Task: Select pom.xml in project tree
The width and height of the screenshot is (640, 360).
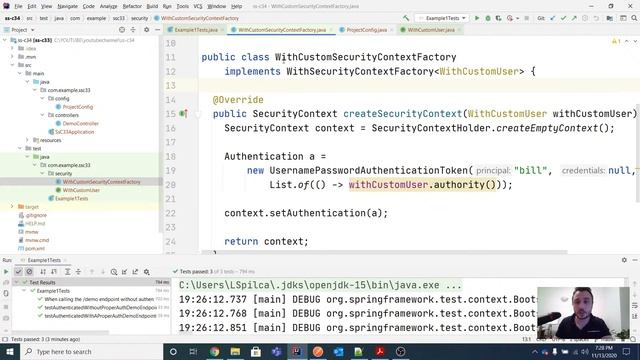Action: coord(35,249)
